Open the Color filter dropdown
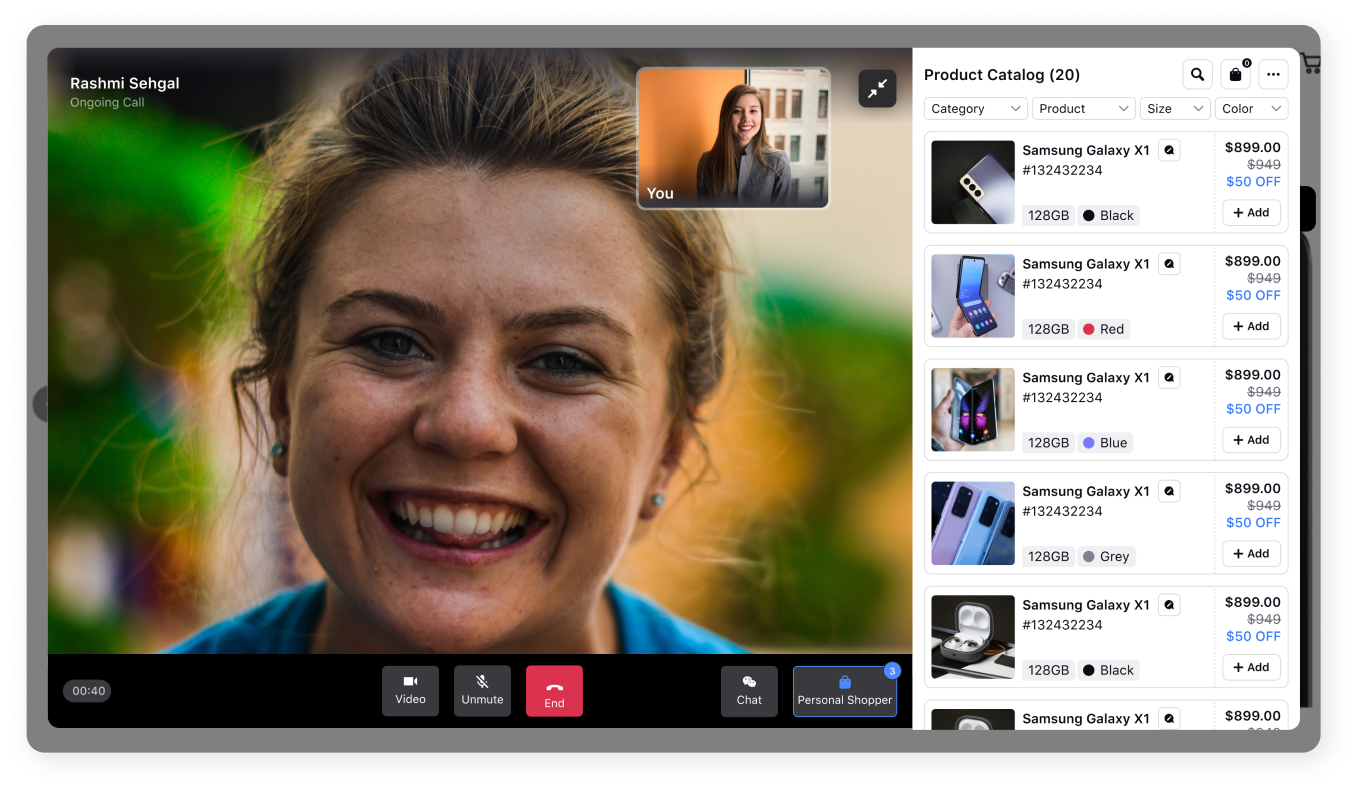Viewport: 1355px width, 788px height. tap(1251, 109)
